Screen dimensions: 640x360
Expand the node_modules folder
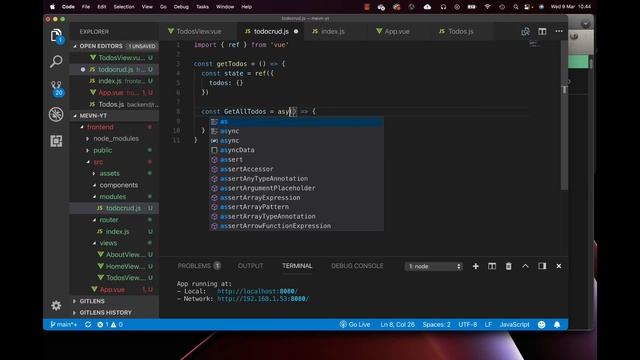pyautogui.click(x=114, y=139)
